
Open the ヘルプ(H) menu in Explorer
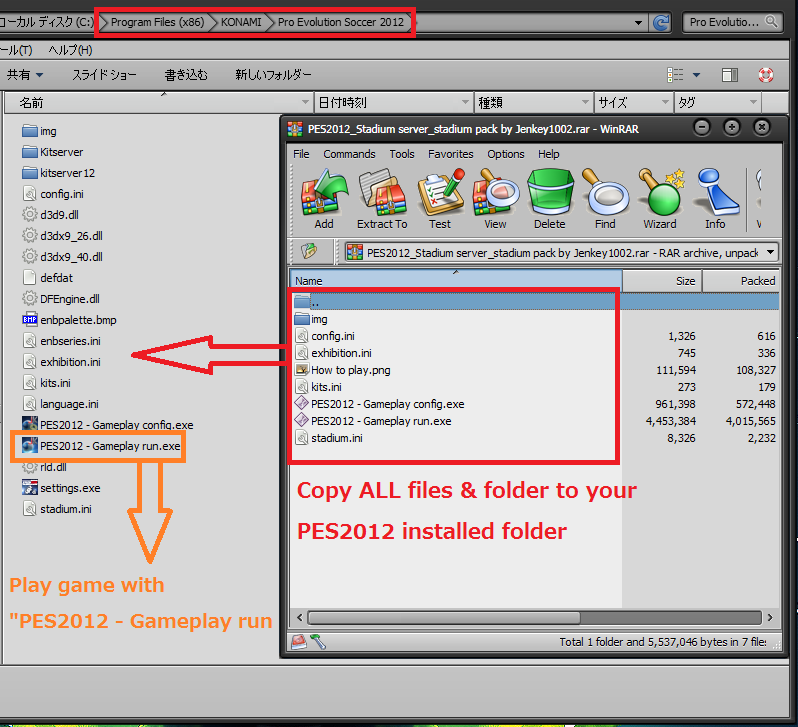tap(70, 50)
